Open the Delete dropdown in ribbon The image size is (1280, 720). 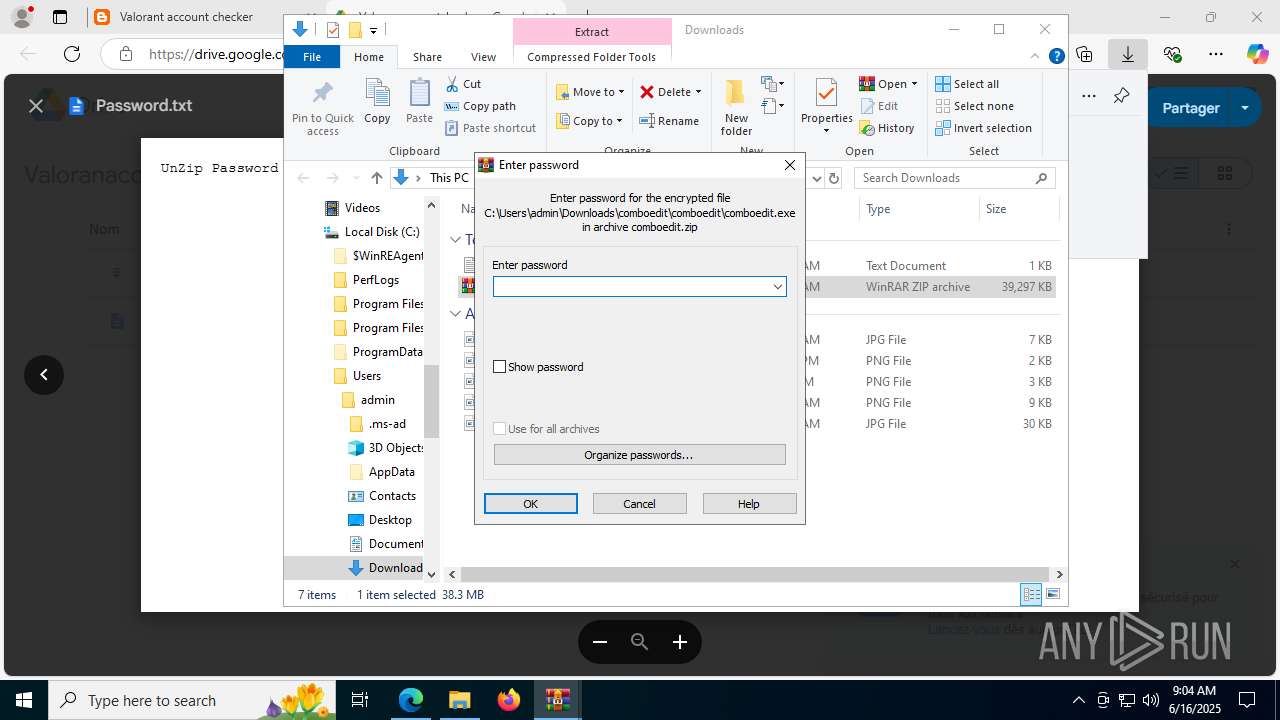click(x=698, y=92)
